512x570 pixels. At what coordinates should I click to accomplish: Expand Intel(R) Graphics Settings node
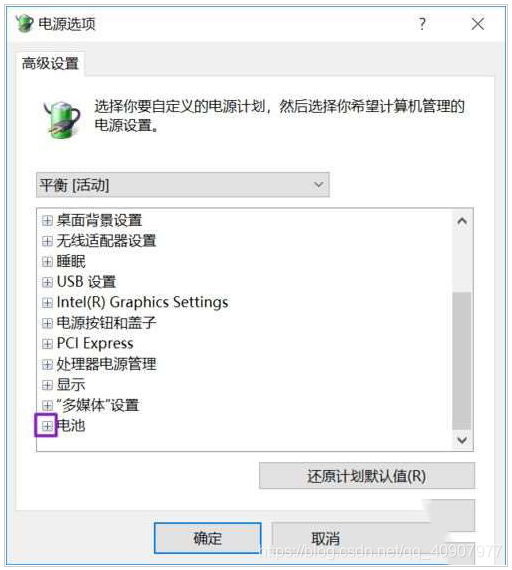click(x=47, y=302)
